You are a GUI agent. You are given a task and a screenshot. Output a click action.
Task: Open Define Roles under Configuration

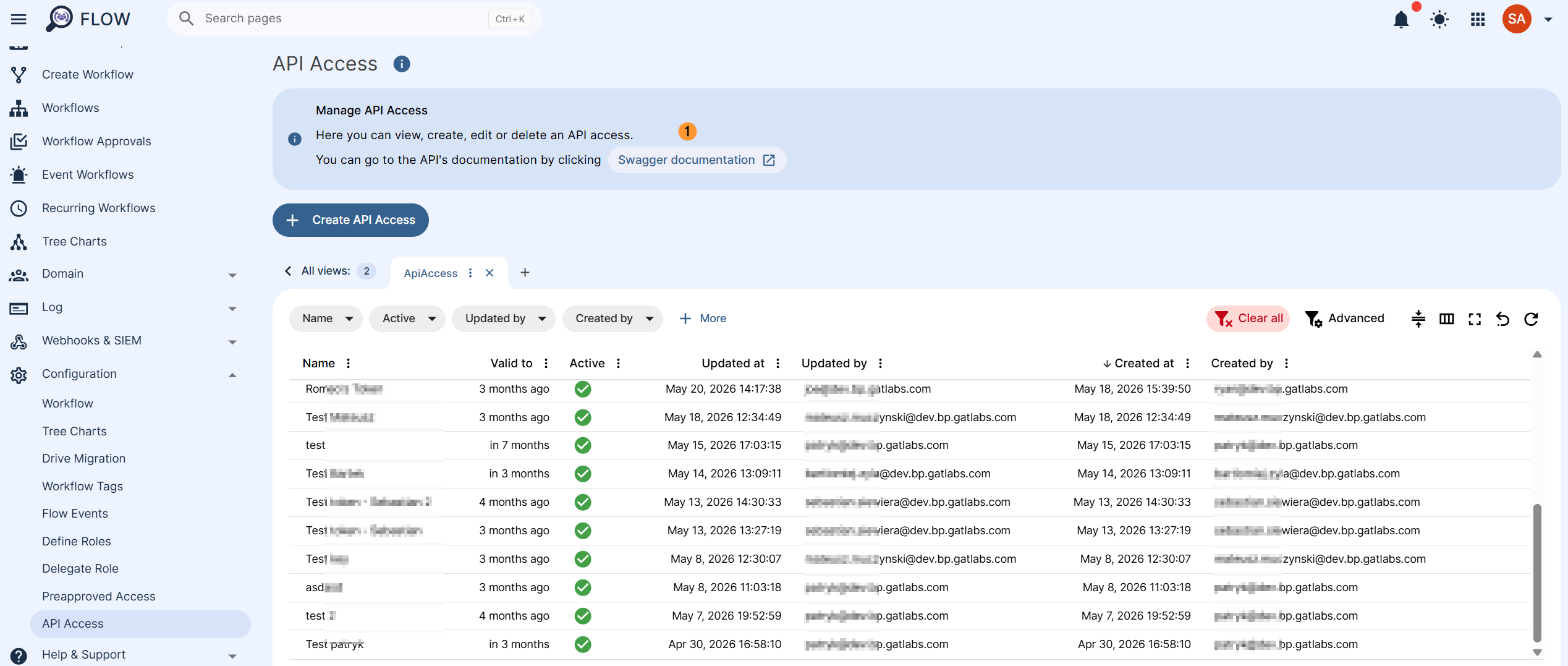pos(76,542)
